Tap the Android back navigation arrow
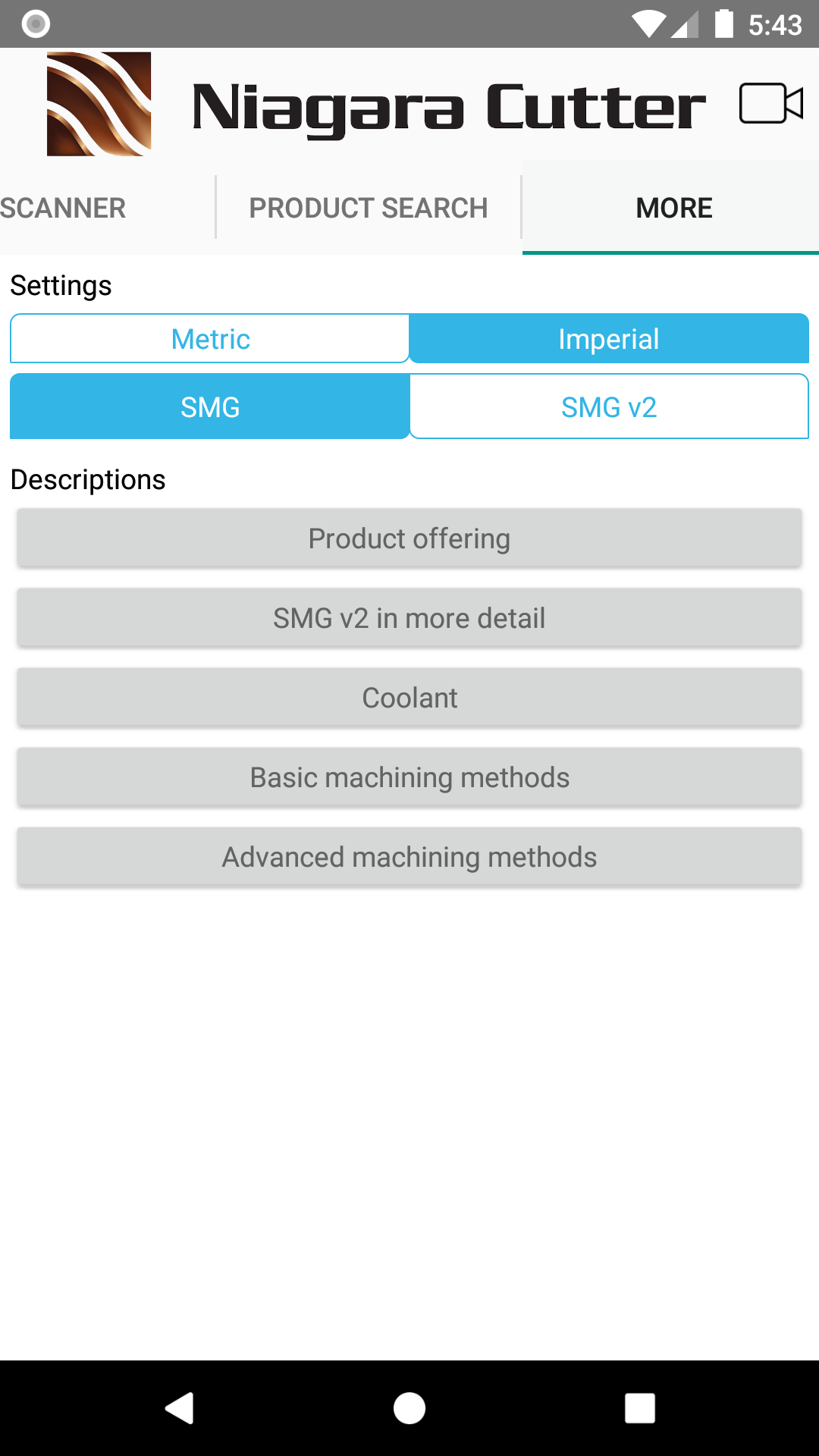Viewport: 819px width, 1456px height. [180, 1408]
